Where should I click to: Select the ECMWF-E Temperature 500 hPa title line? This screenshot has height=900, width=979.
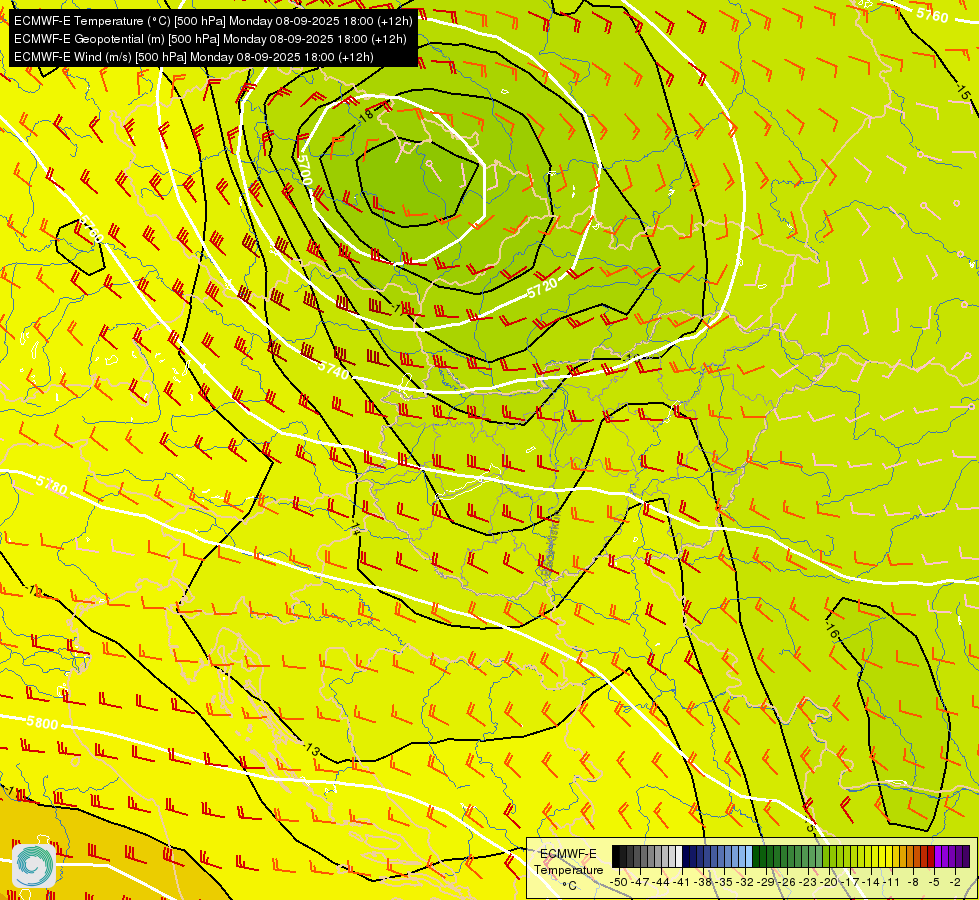click(213, 21)
